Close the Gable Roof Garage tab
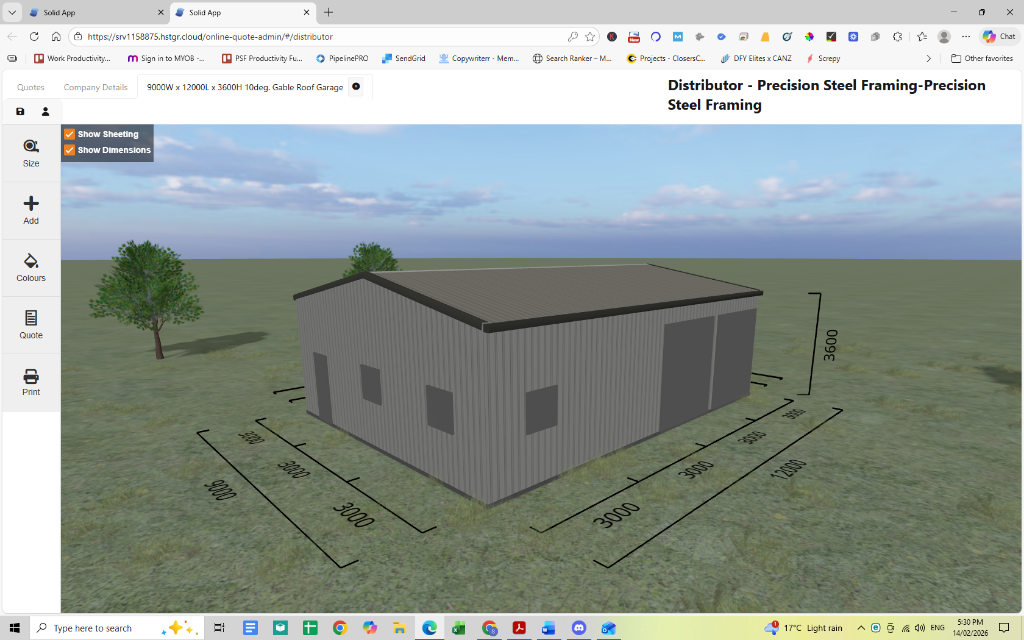Image resolution: width=1024 pixels, height=640 pixels. 356,86
